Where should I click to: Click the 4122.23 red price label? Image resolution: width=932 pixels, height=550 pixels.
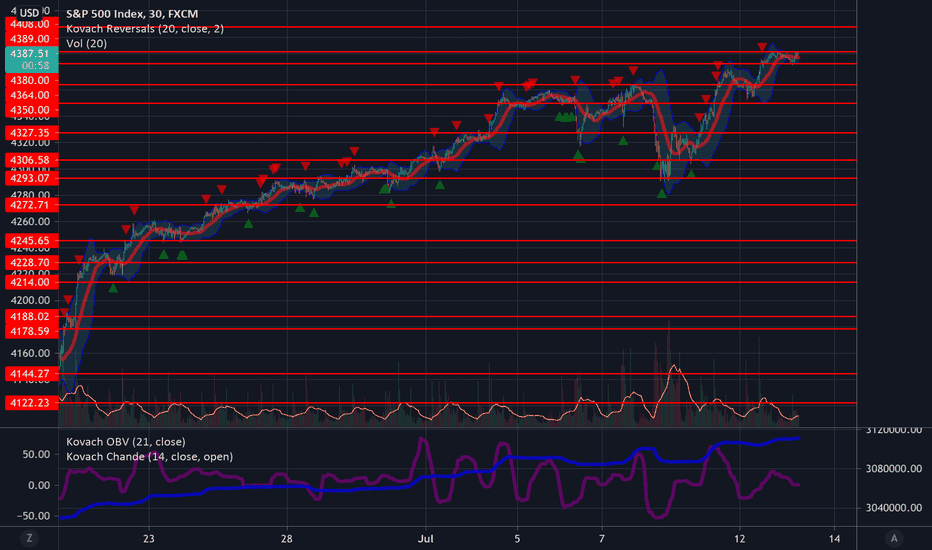(x=32, y=403)
